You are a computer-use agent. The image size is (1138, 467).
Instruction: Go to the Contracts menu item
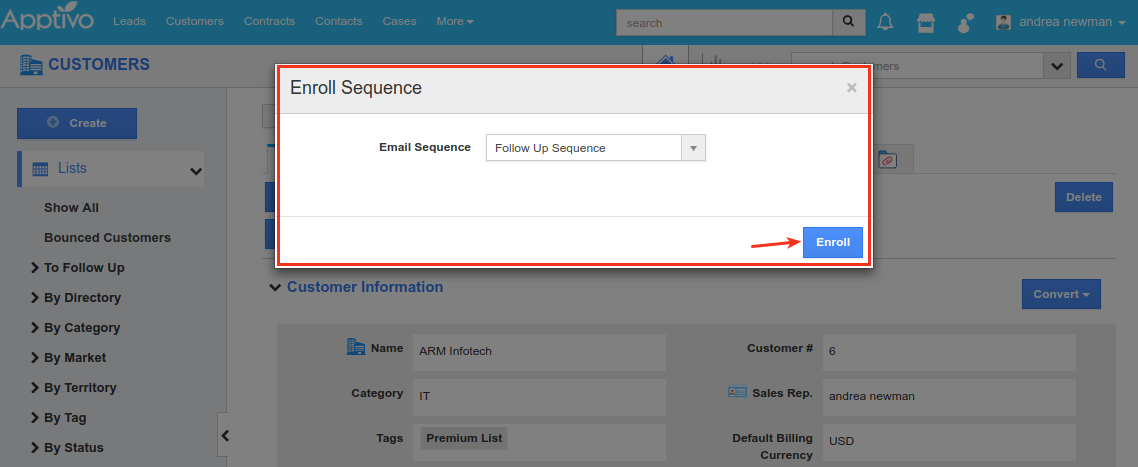(x=269, y=22)
